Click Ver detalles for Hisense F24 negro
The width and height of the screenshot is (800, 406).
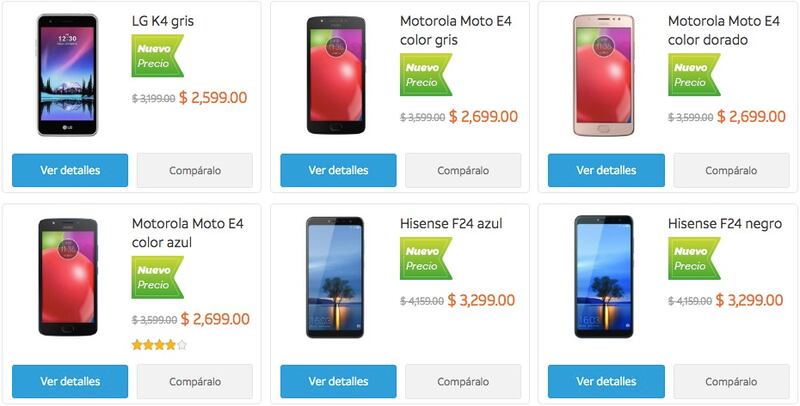(606, 382)
